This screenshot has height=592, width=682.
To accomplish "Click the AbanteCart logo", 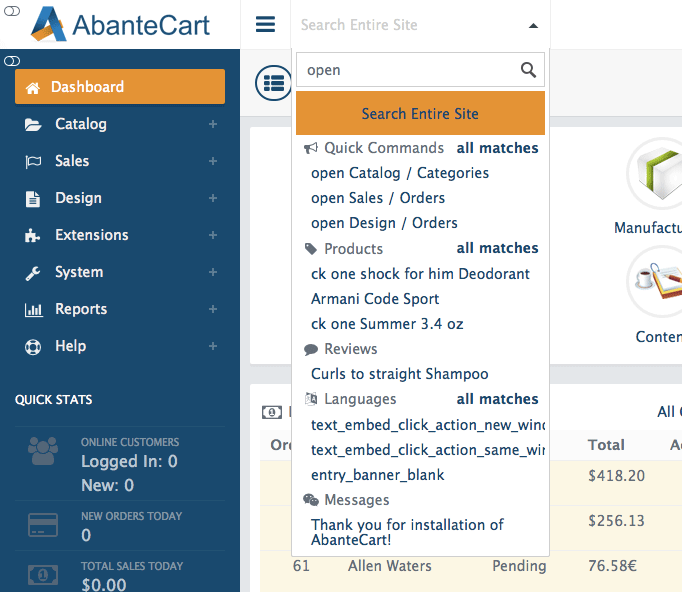I will click(120, 24).
